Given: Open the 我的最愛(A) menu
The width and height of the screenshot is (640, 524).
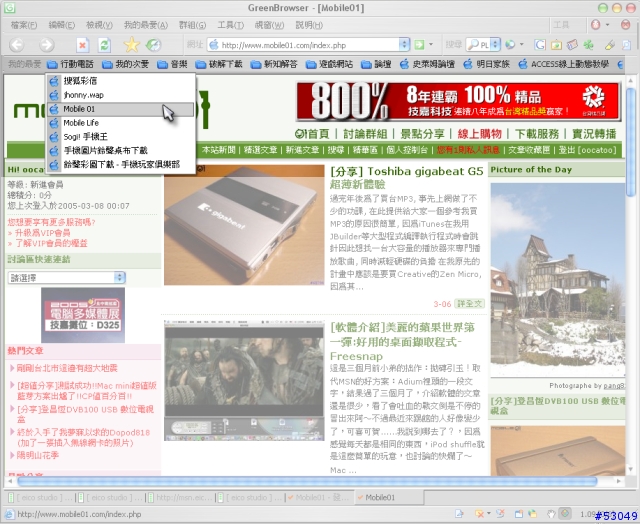Looking at the screenshot, I should (146, 25).
